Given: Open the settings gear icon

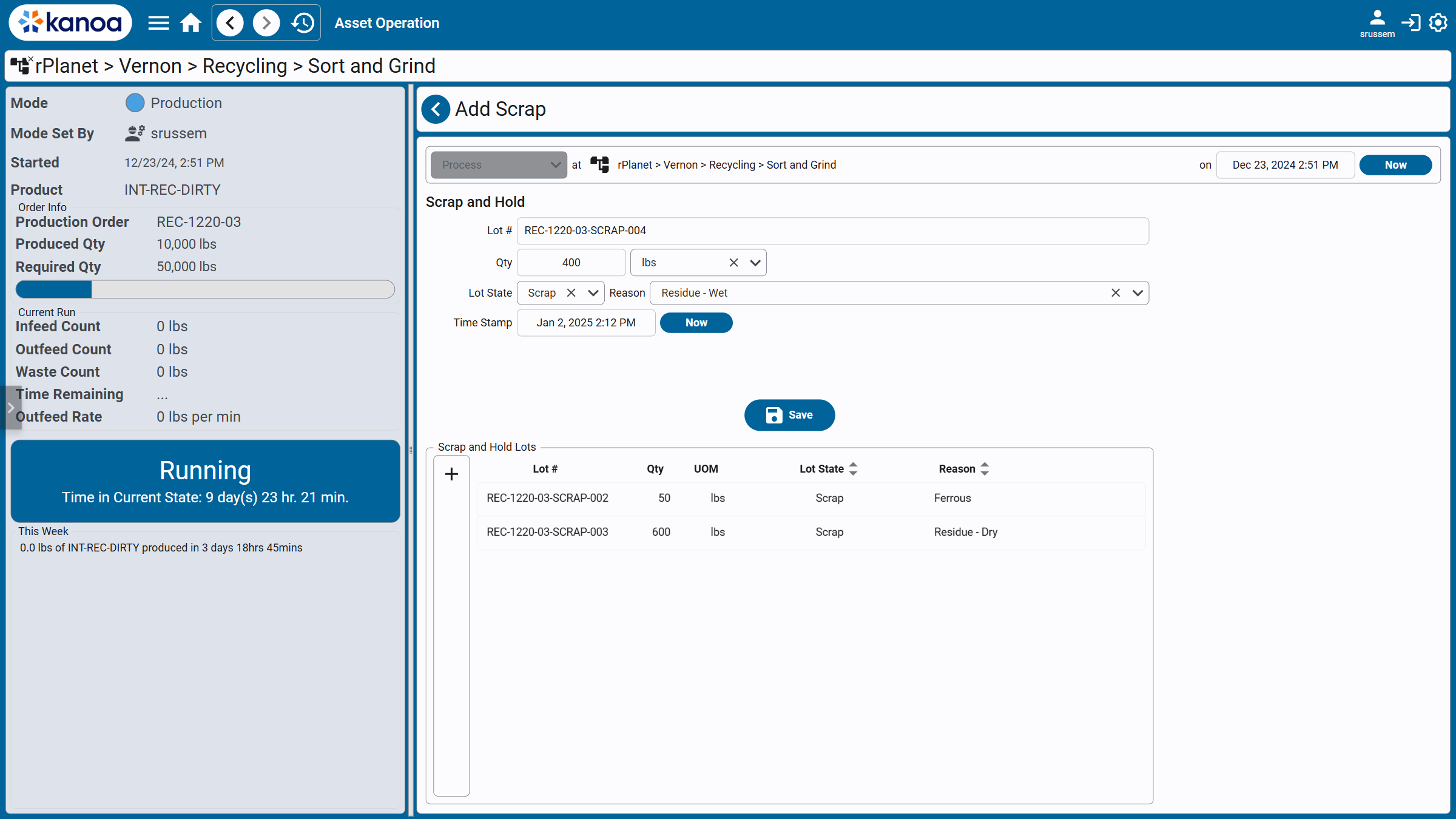Looking at the screenshot, I should [1438, 23].
